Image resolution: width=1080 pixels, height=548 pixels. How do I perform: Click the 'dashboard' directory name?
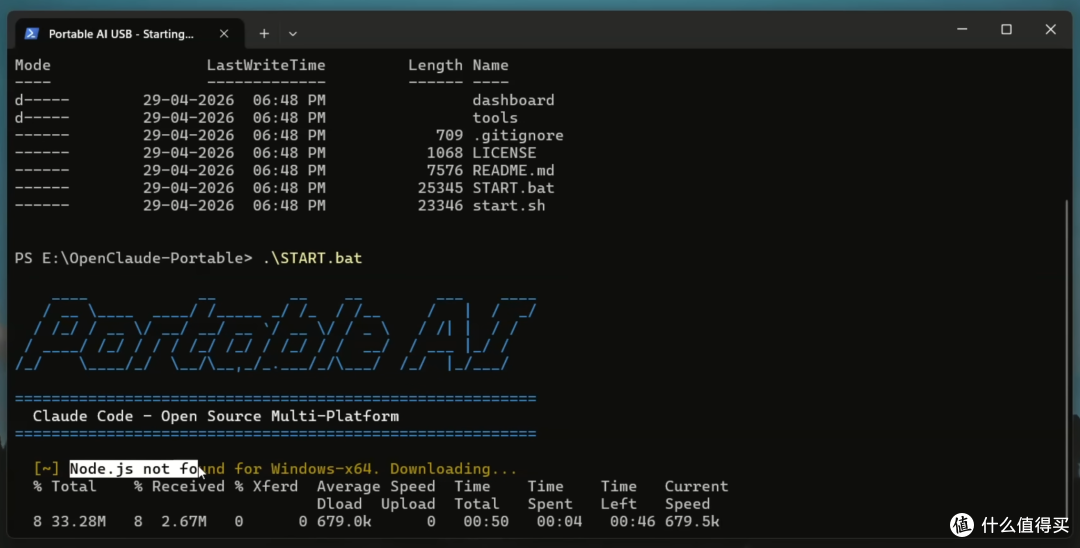[513, 101]
